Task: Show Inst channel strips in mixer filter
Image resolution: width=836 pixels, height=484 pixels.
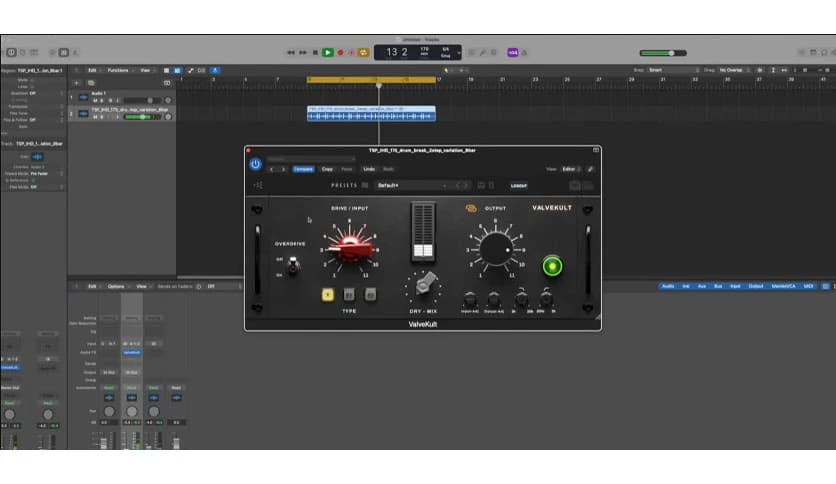Action: click(x=686, y=286)
